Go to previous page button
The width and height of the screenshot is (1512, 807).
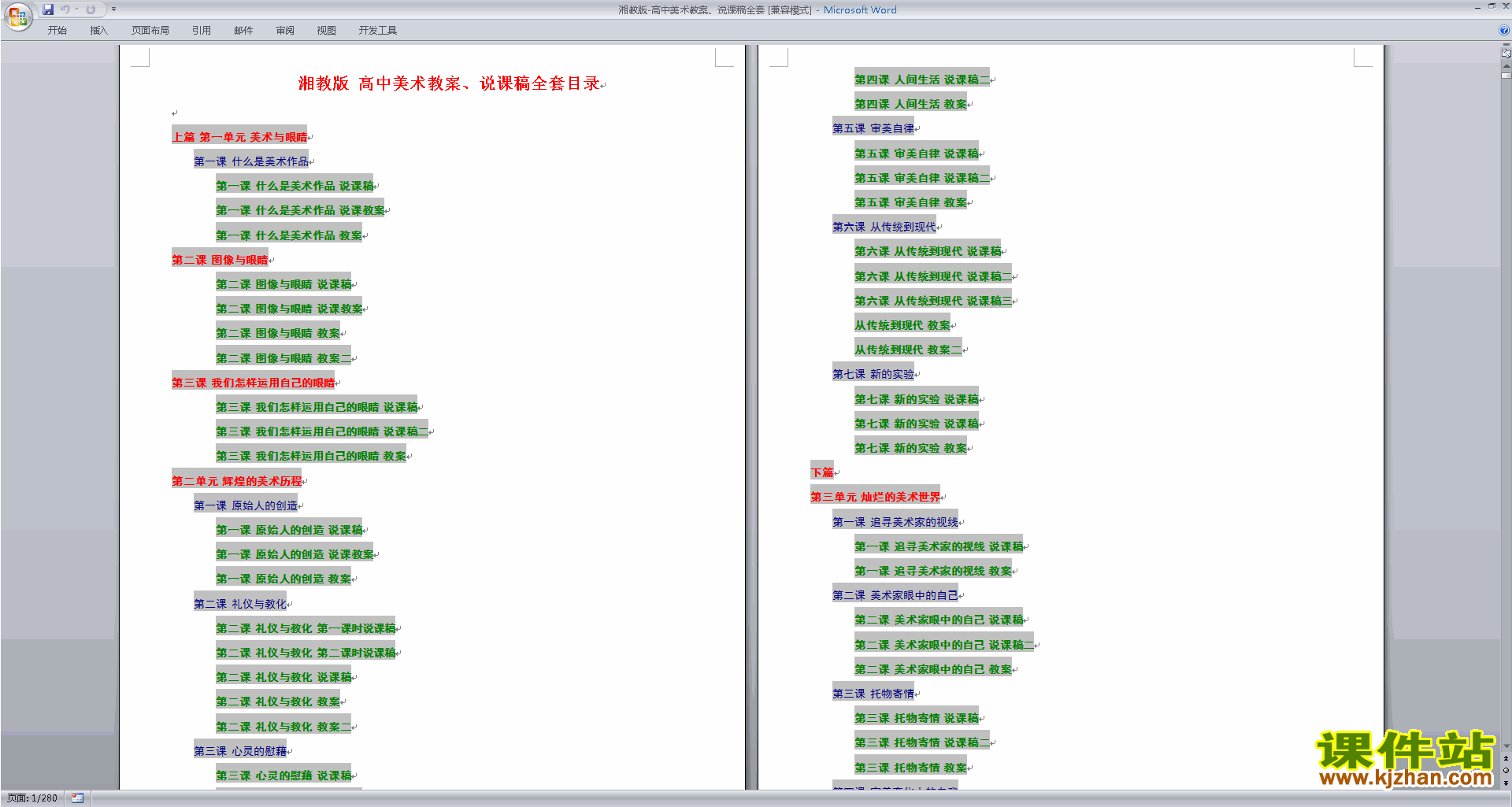(1506, 758)
